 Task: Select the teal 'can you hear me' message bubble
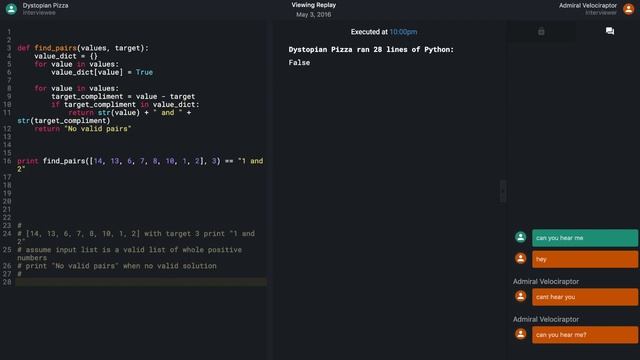coord(584,238)
